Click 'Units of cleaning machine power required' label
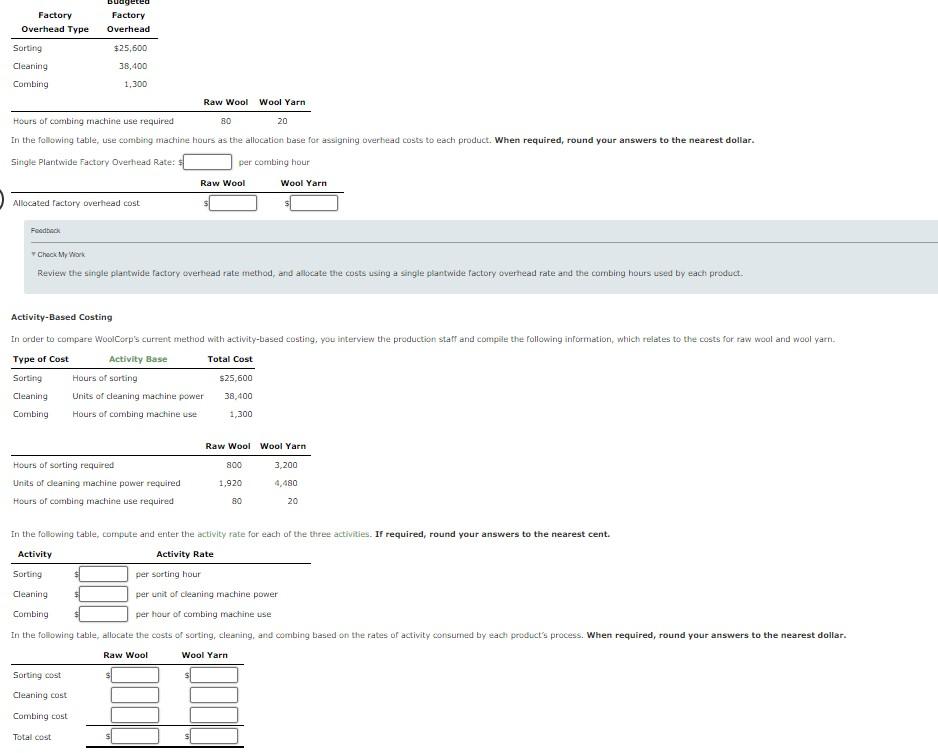Image resolution: width=938 pixels, height=753 pixels. click(x=96, y=483)
